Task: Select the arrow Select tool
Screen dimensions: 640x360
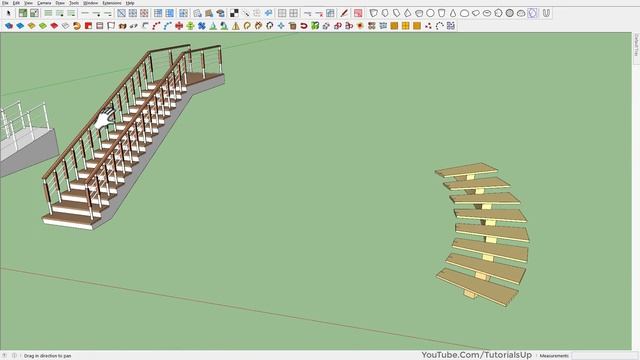Action: click(9, 13)
